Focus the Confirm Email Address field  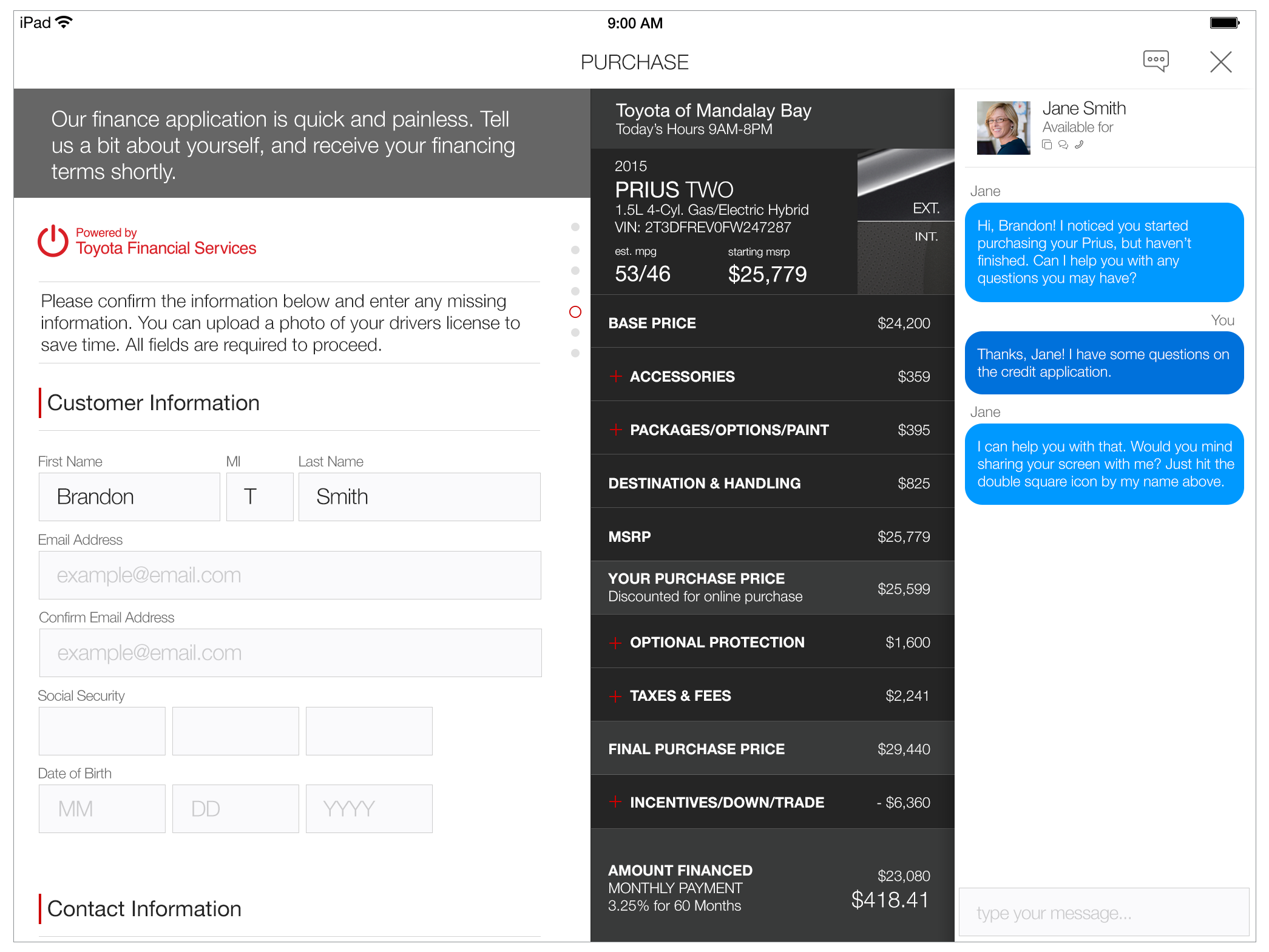[x=290, y=653]
